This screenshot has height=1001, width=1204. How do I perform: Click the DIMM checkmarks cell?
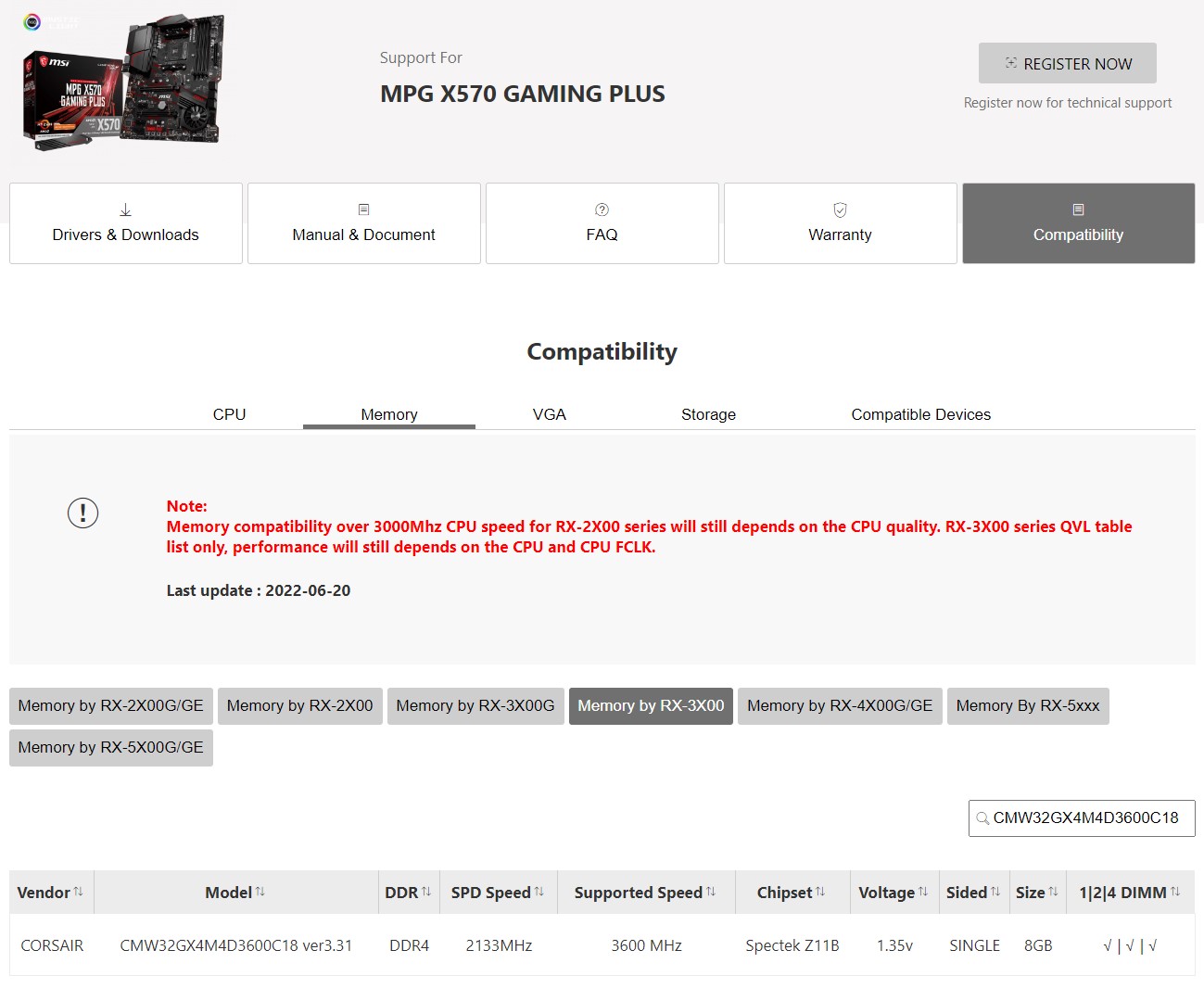point(1131,945)
